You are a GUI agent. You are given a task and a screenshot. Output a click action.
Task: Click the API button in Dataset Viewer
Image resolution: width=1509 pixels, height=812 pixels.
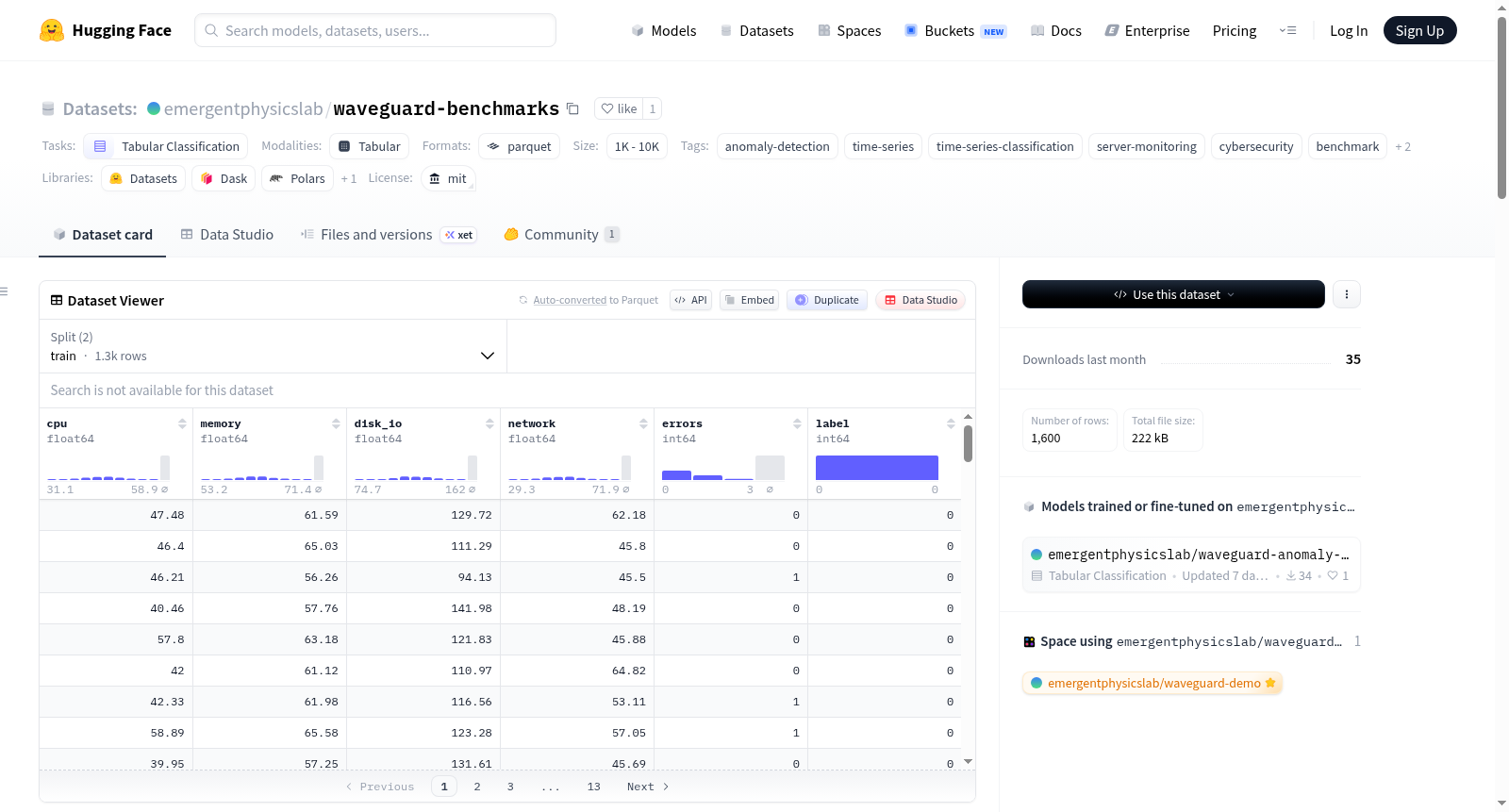point(690,300)
